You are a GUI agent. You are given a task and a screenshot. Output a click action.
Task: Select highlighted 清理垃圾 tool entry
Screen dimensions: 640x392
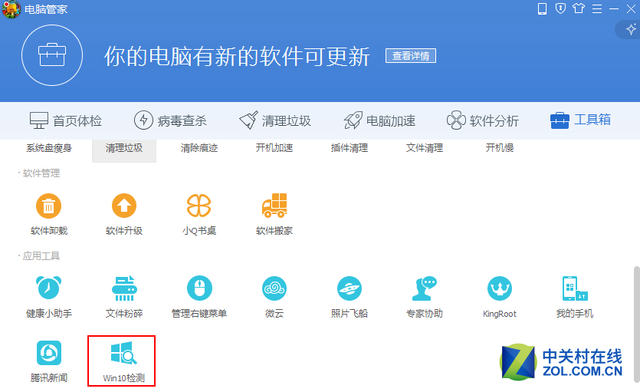click(x=124, y=150)
